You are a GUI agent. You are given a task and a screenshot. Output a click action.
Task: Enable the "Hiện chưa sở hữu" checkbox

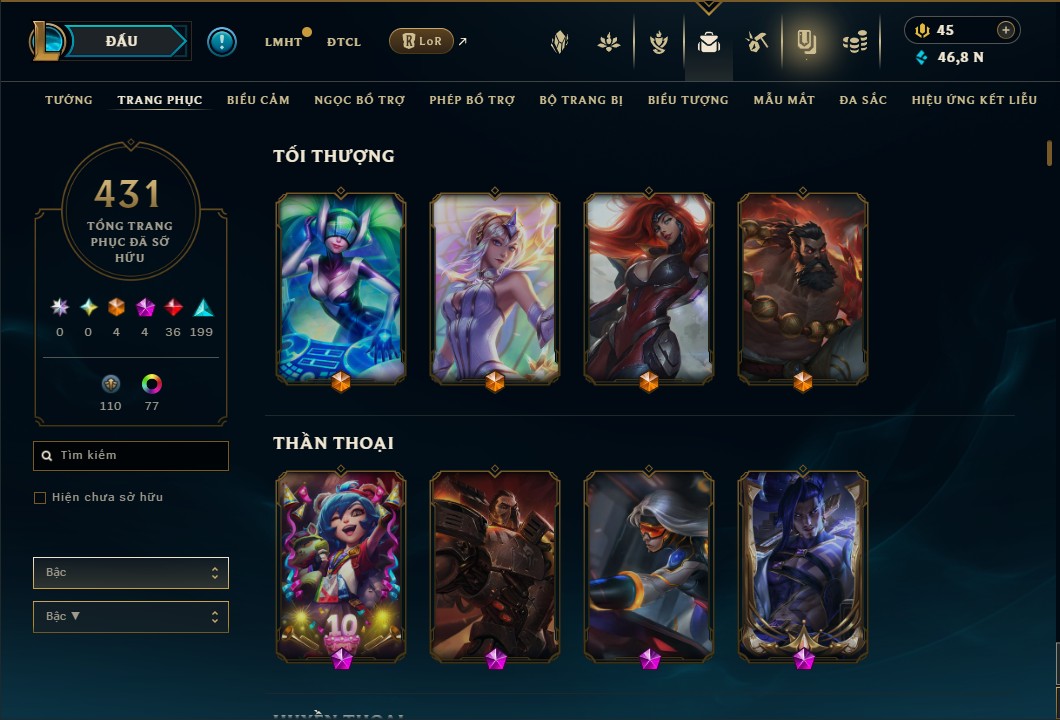click(x=40, y=498)
